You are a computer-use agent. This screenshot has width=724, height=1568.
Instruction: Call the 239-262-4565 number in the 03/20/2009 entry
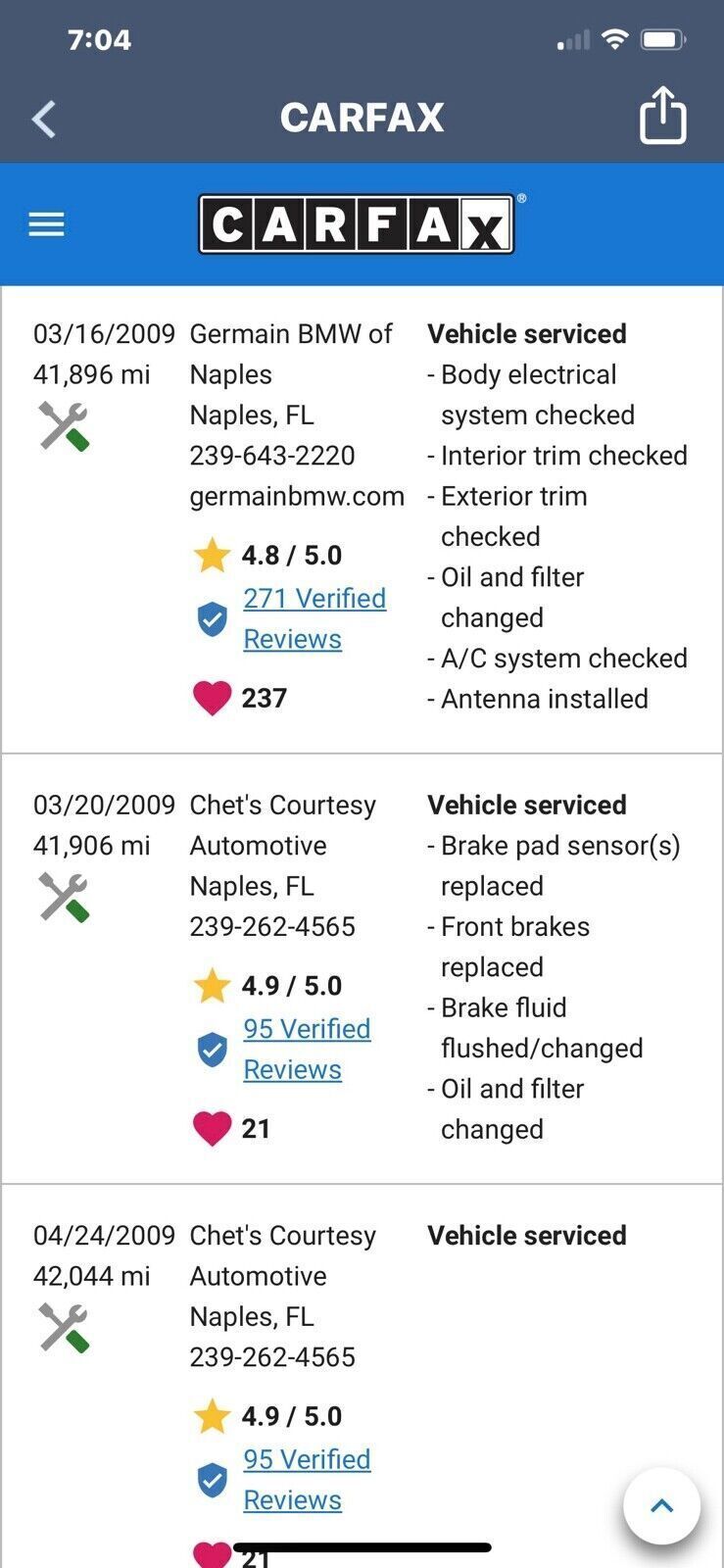click(x=272, y=927)
